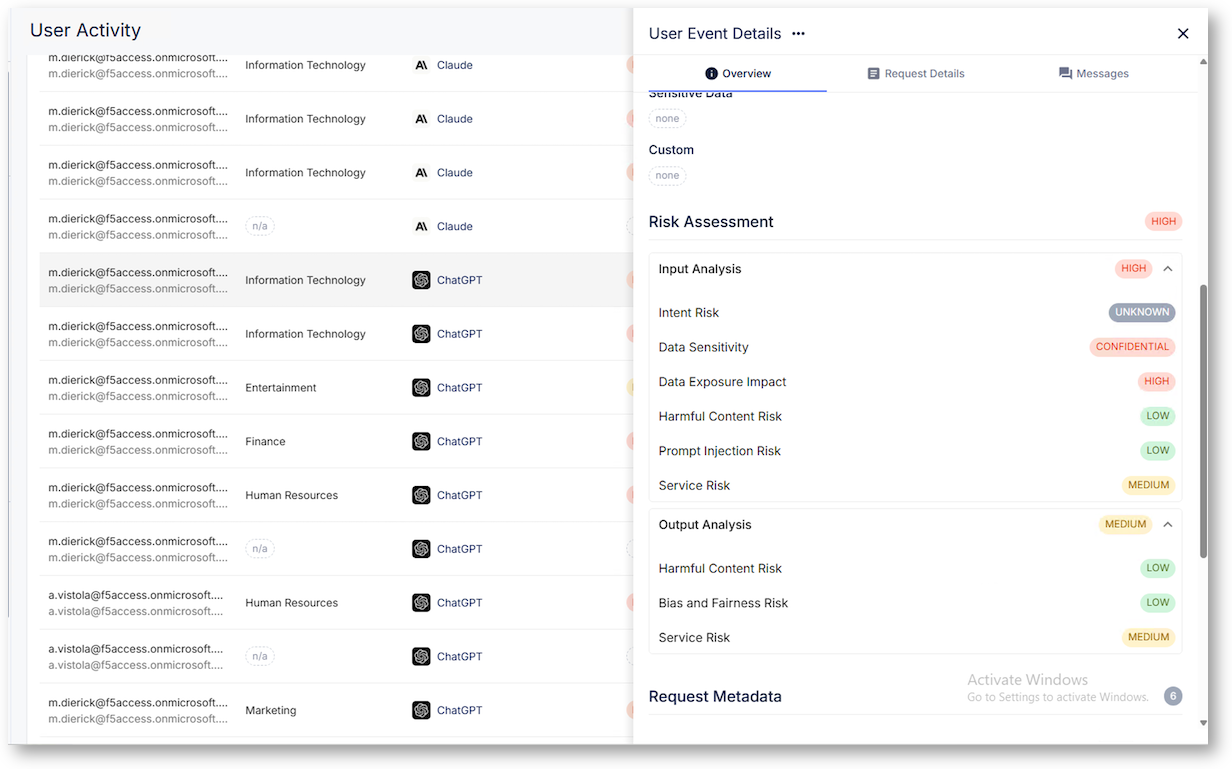The height and width of the screenshot is (769, 1232).
Task: Click the MEDIUM badge for Input Analysis Service Risk
Action: tap(1148, 485)
